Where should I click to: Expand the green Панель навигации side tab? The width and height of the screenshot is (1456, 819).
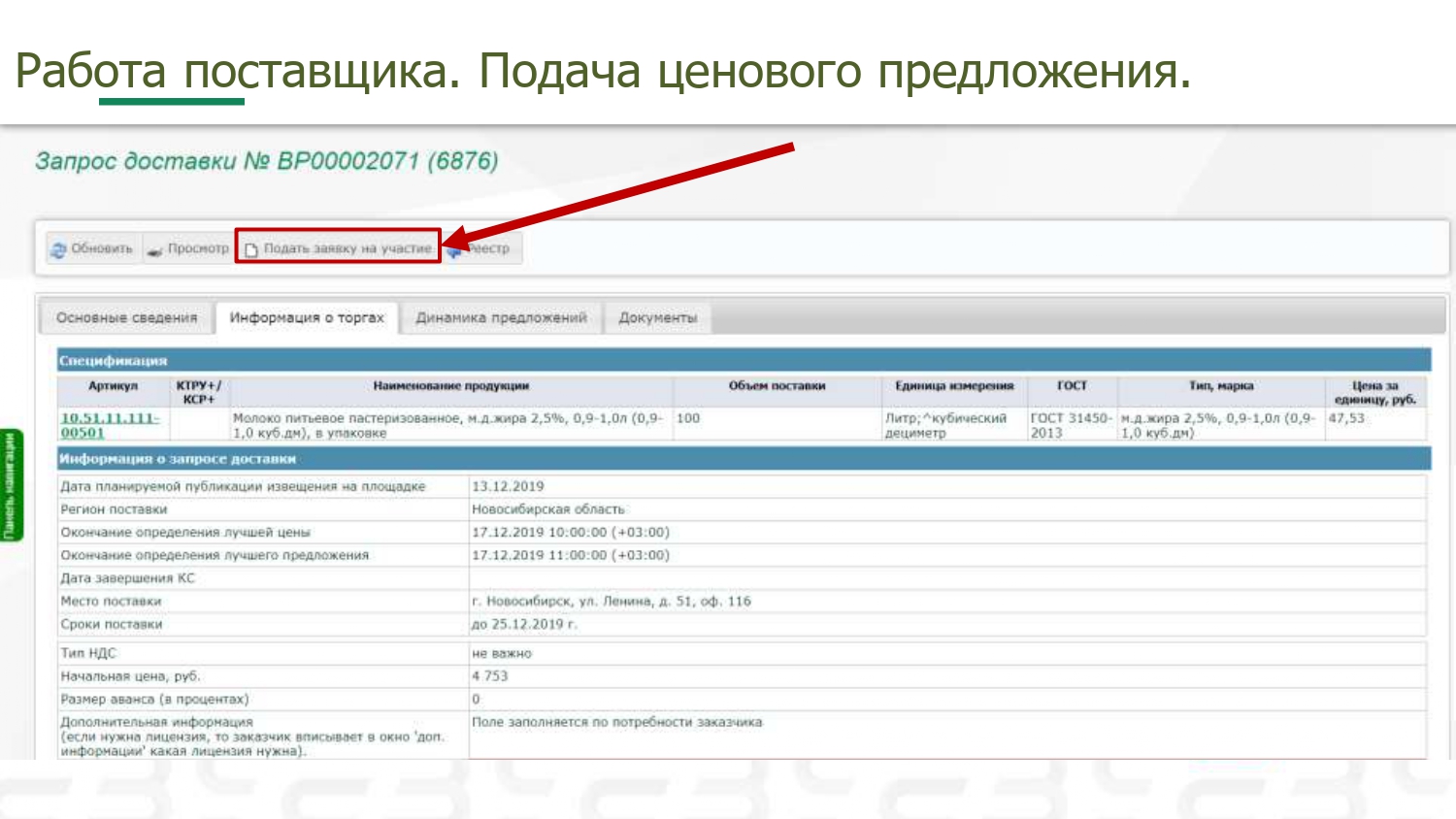pyautogui.click(x=11, y=485)
